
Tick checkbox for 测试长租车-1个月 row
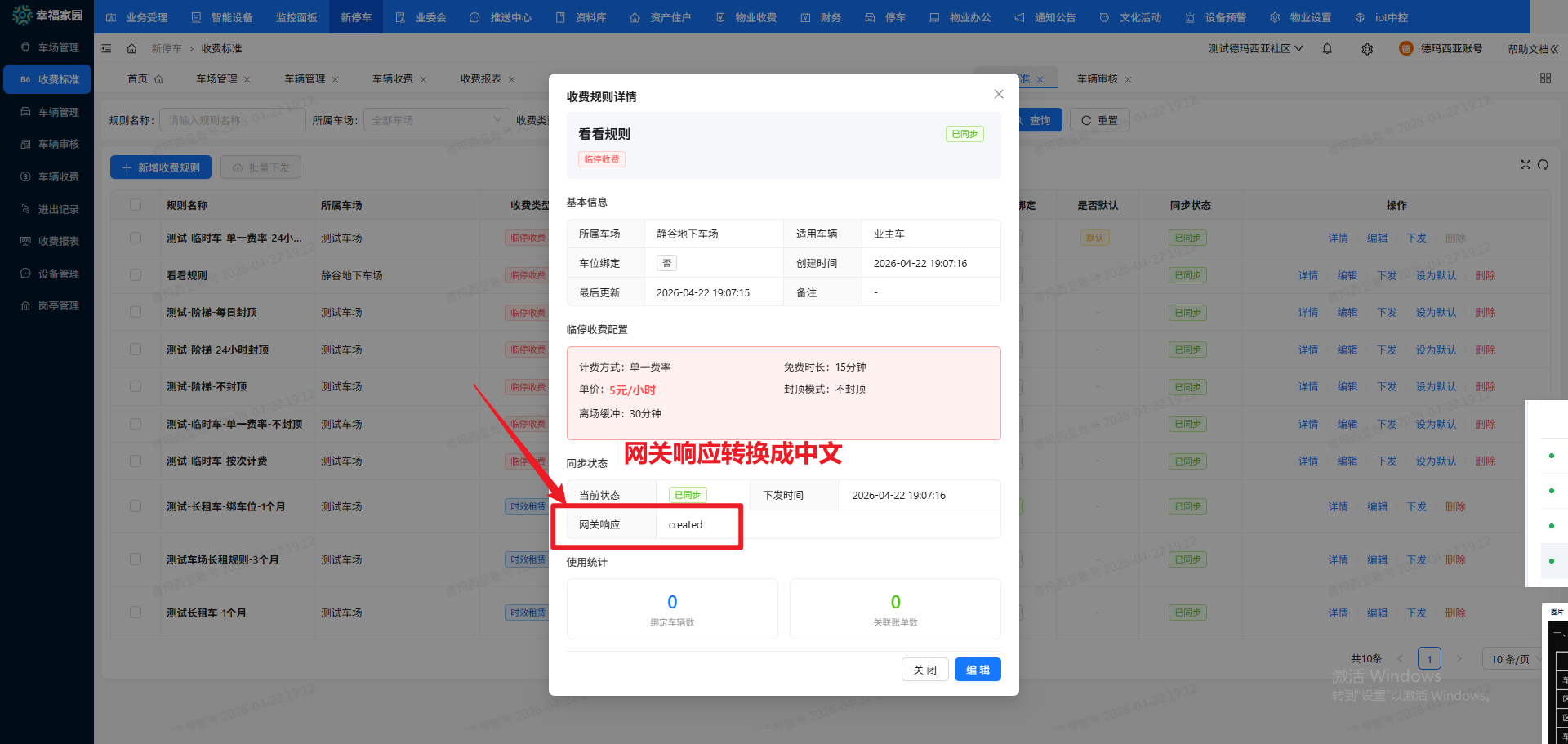[x=136, y=613]
